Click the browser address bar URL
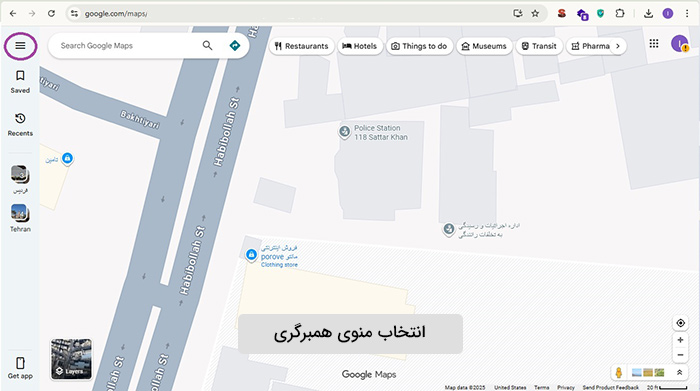700x391 pixels. [x=116, y=14]
